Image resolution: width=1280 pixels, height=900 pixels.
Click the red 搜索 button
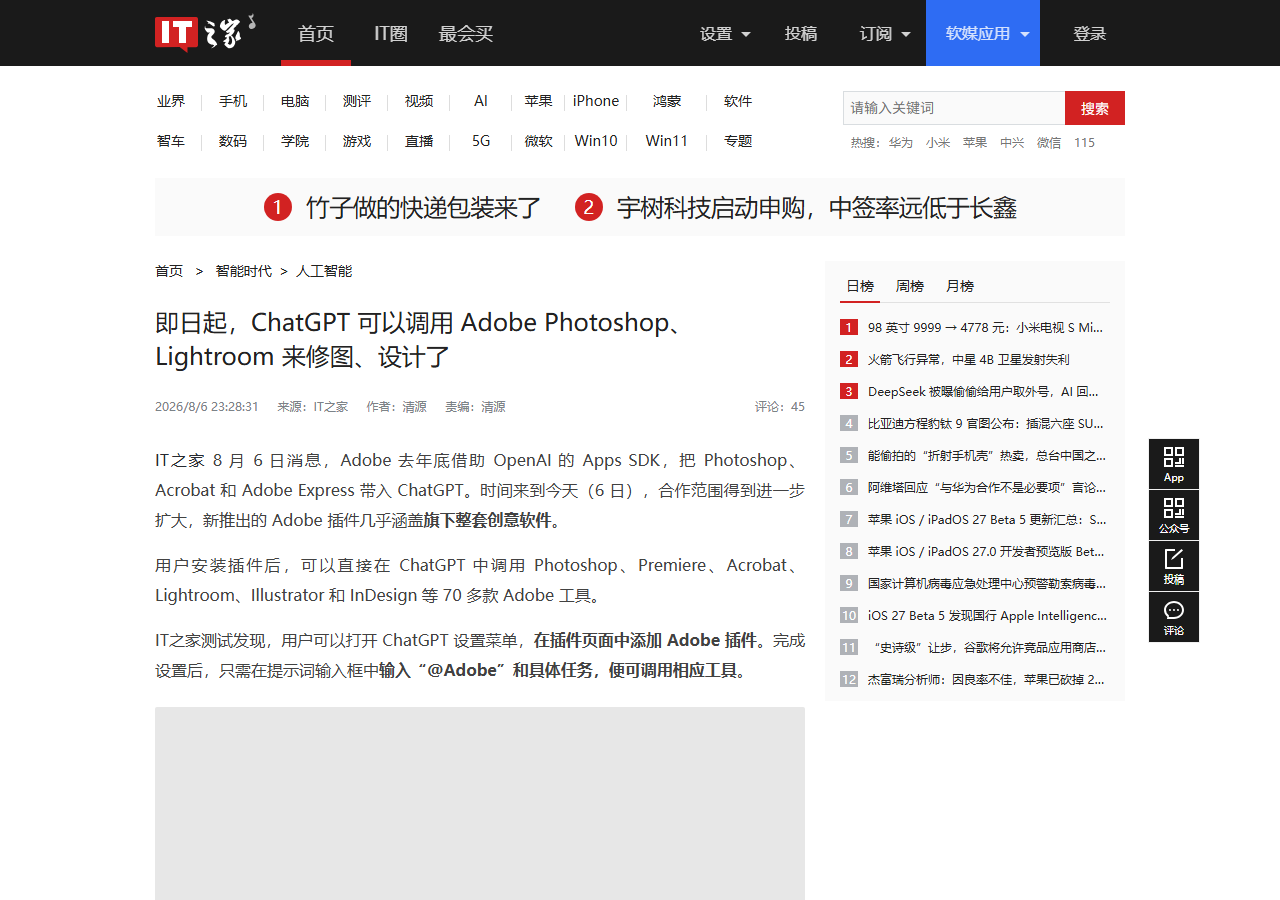tap(1095, 108)
